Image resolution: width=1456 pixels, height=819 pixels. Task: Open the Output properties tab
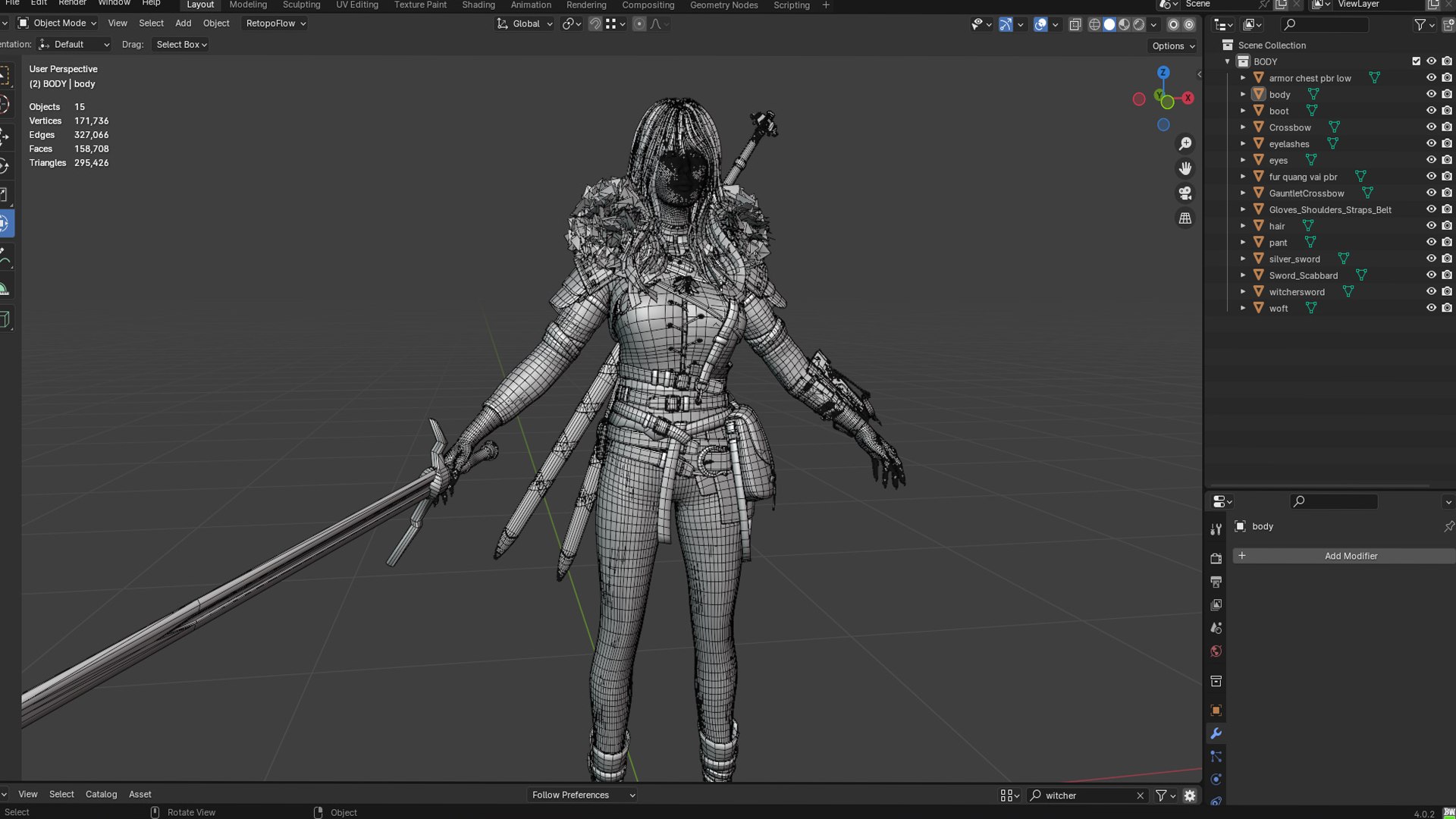coord(1216,582)
